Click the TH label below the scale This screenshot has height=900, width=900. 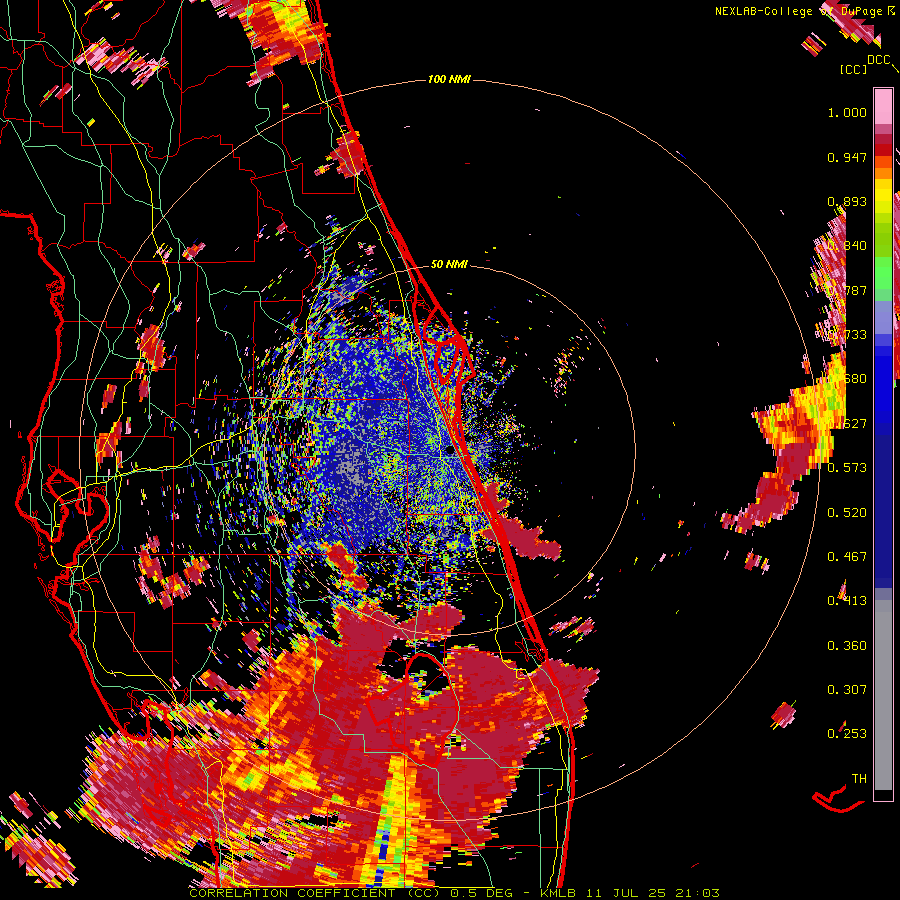point(859,778)
